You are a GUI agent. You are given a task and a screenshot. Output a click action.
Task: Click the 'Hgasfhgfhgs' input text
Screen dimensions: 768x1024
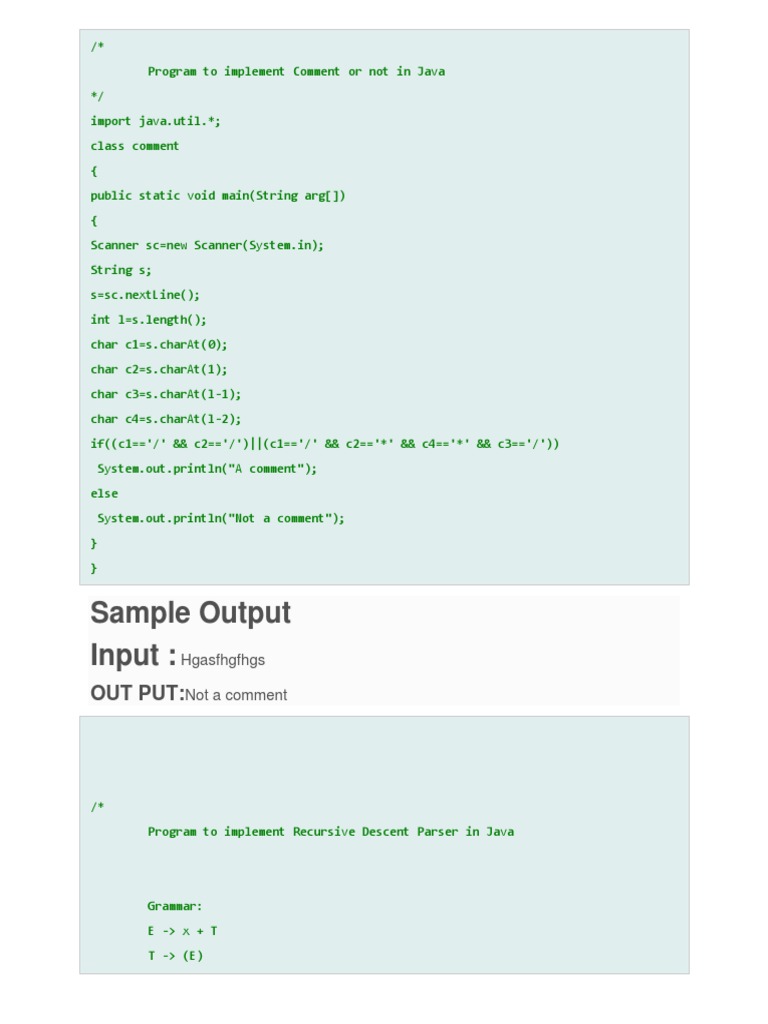(223, 660)
